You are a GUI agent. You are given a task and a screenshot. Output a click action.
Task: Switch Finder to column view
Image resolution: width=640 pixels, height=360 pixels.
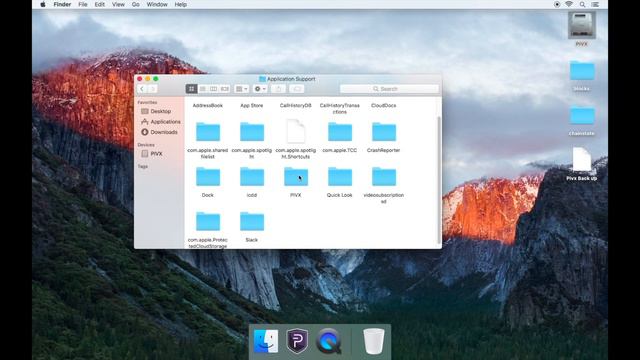click(x=213, y=89)
